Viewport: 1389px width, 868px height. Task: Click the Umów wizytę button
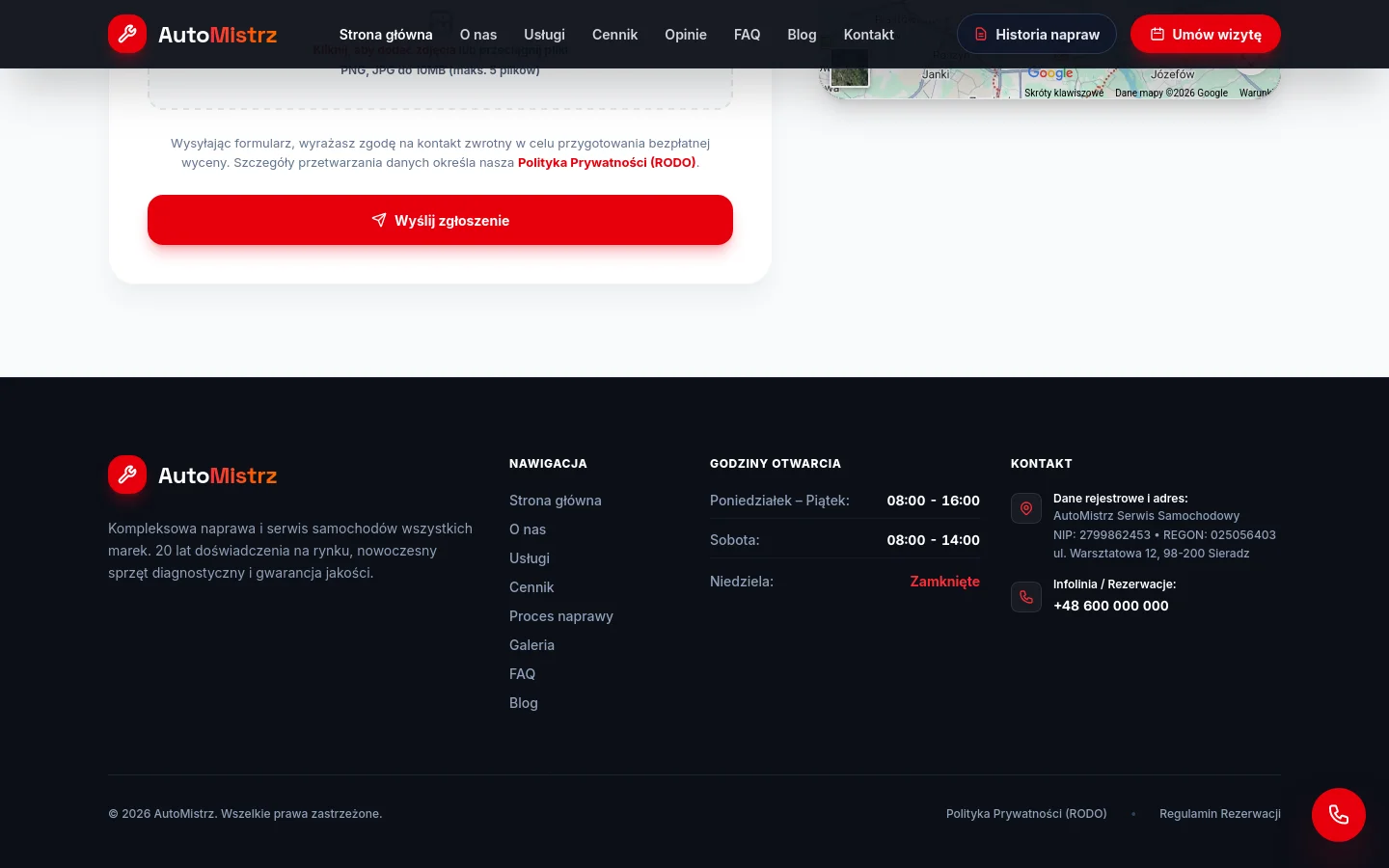pos(1206,34)
